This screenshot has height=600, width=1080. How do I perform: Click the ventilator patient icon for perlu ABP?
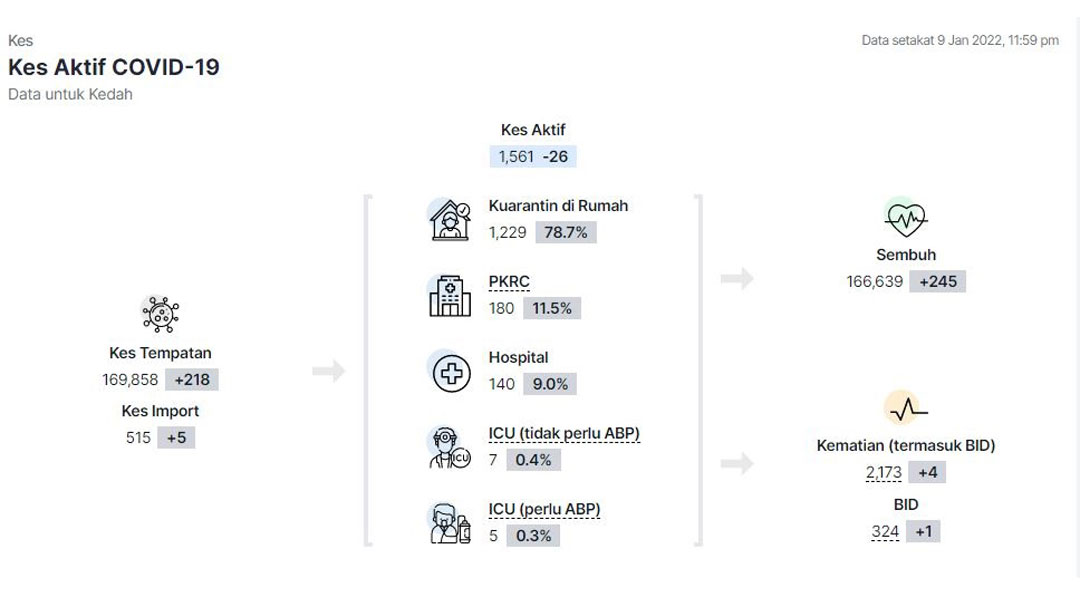click(x=449, y=523)
